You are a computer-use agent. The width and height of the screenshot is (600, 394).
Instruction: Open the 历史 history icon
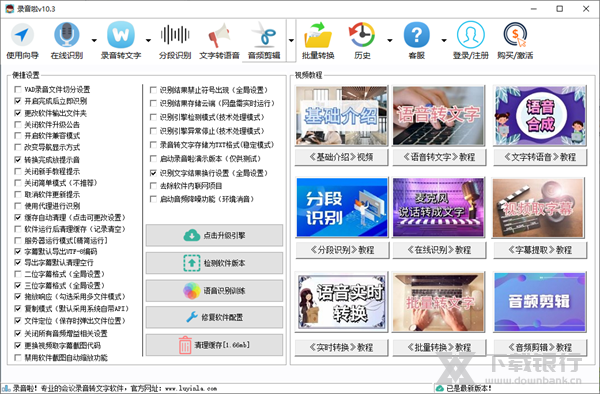pyautogui.click(x=362, y=41)
